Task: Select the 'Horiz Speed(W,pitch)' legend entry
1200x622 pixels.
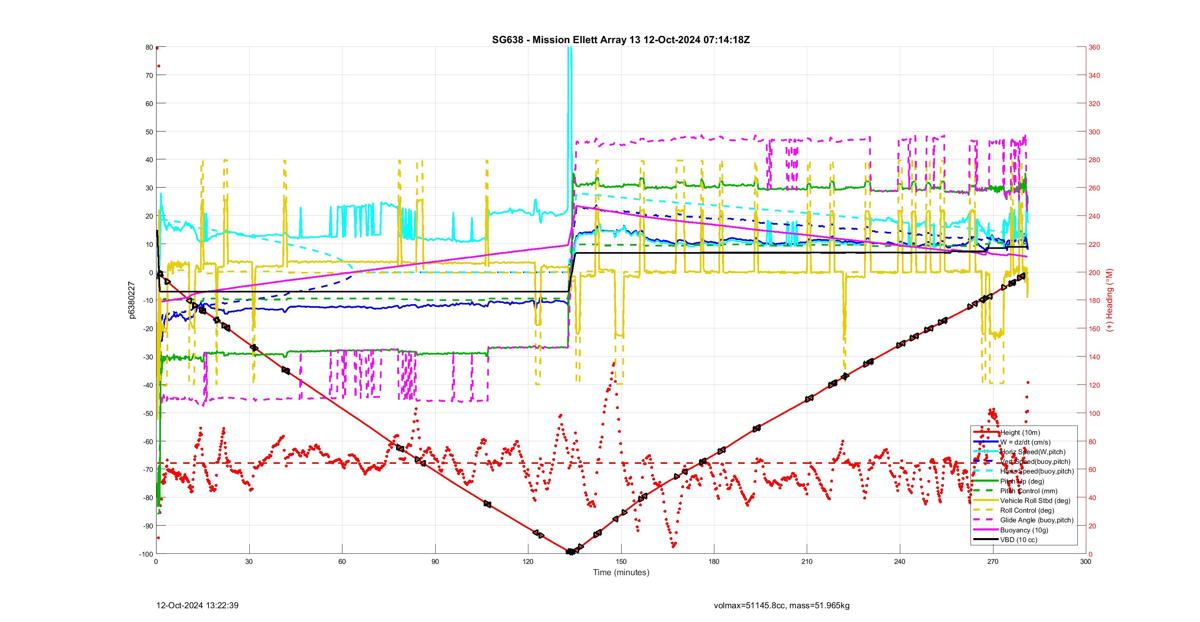Action: tap(1035, 452)
